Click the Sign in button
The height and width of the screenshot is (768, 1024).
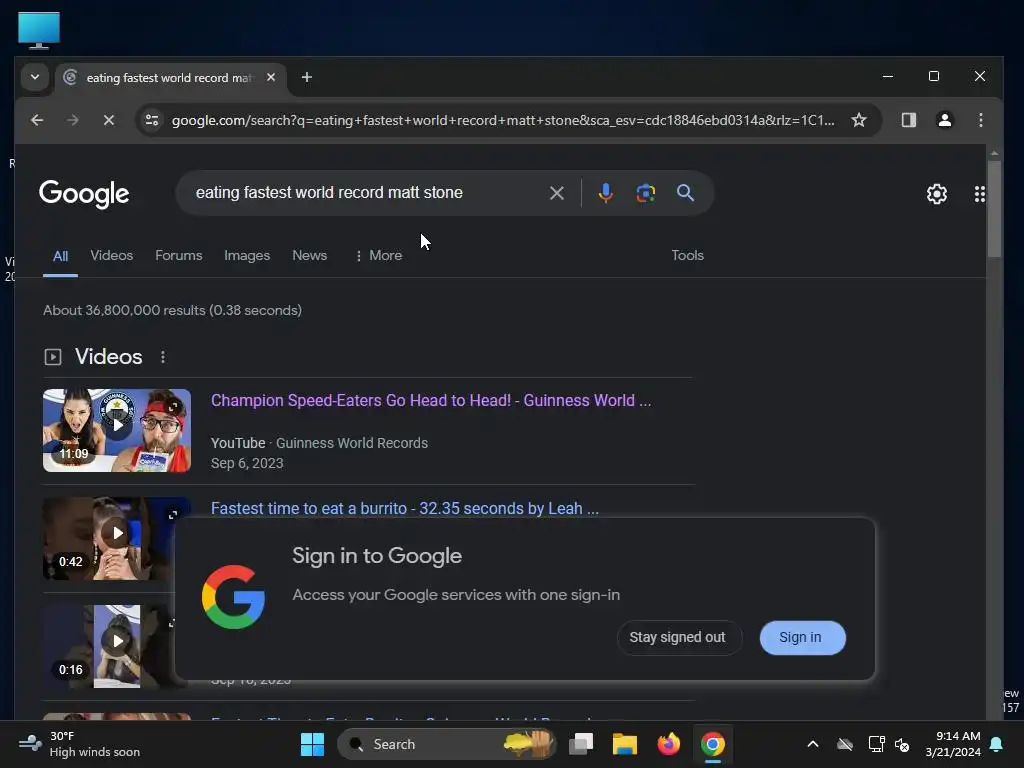pyautogui.click(x=802, y=637)
